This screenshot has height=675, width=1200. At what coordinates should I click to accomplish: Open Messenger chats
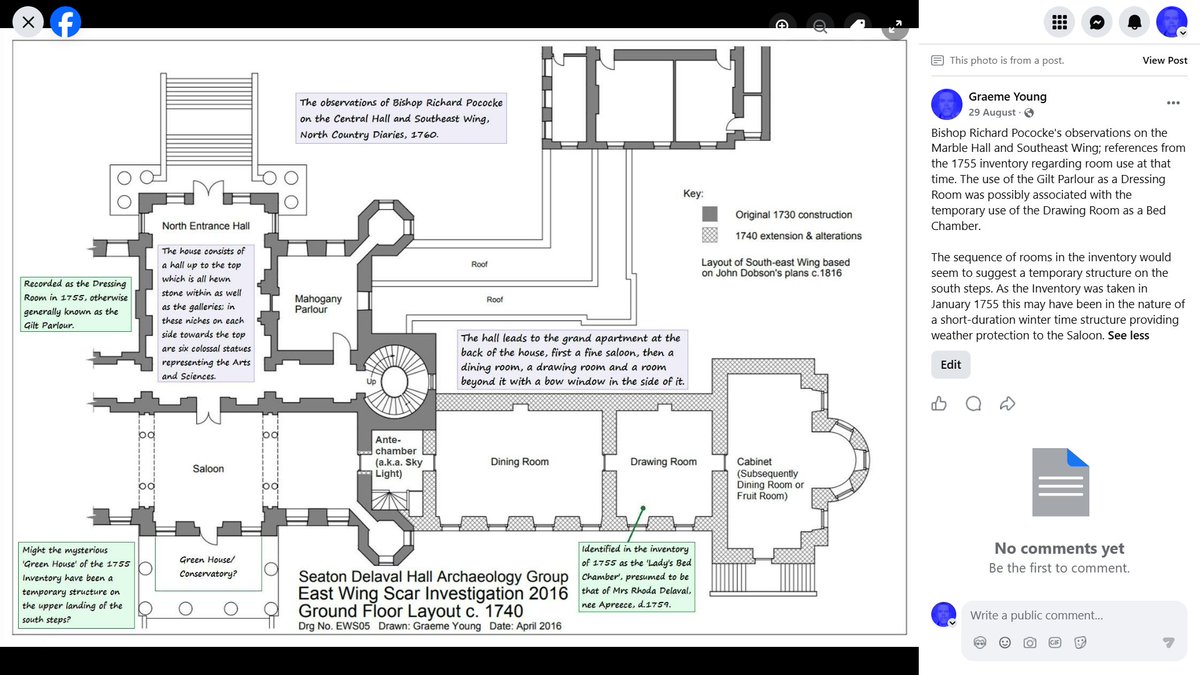[1097, 22]
